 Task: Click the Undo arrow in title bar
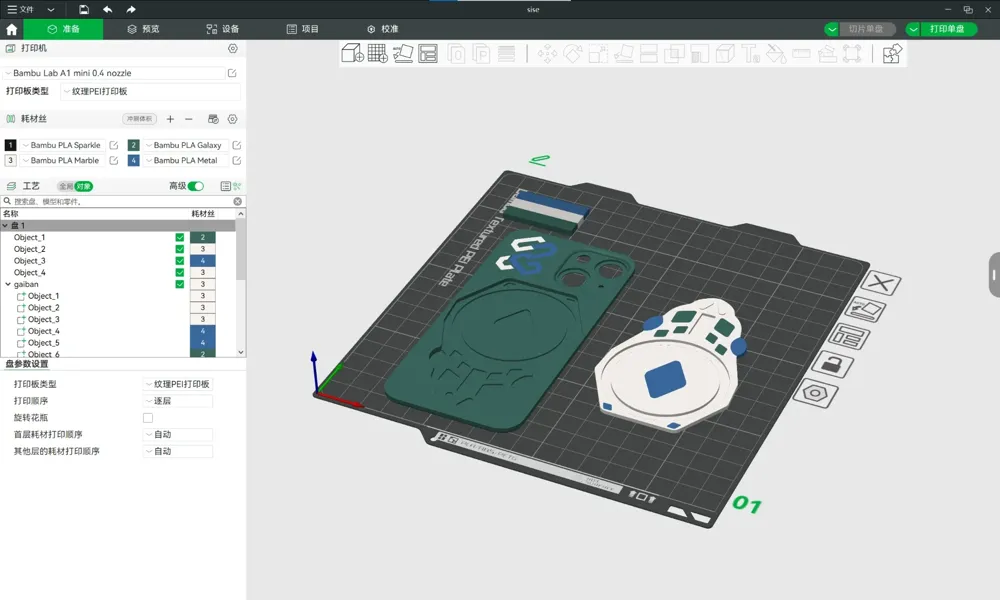[107, 10]
